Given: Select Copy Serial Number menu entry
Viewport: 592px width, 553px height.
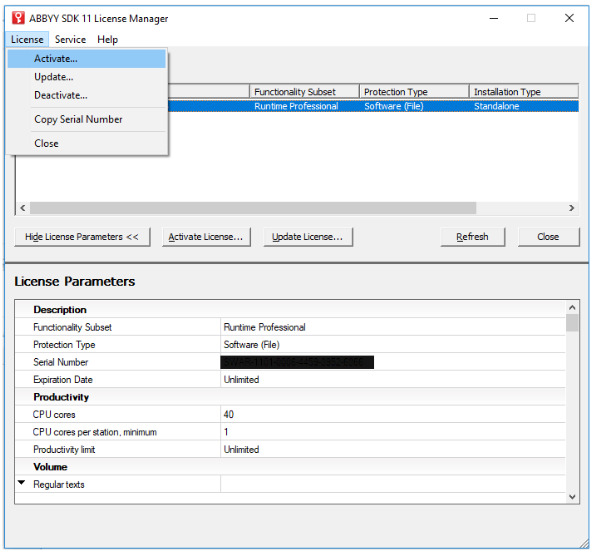Looking at the screenshot, I should click(x=87, y=120).
